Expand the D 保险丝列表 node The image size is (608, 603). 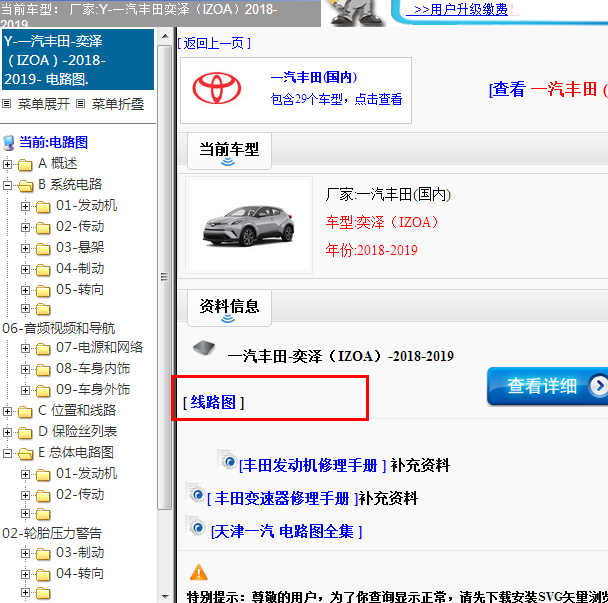(x=7, y=432)
